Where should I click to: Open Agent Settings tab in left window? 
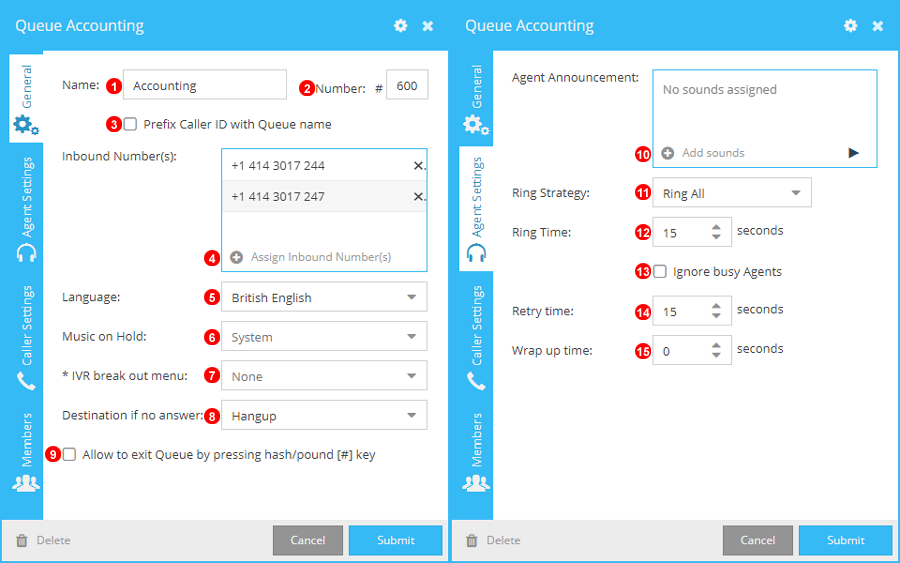(x=26, y=209)
